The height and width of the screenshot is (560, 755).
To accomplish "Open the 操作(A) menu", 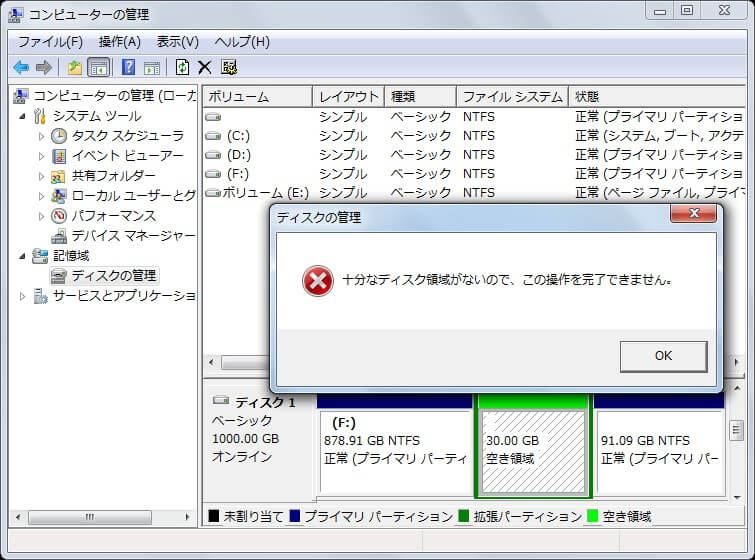I will (120, 42).
